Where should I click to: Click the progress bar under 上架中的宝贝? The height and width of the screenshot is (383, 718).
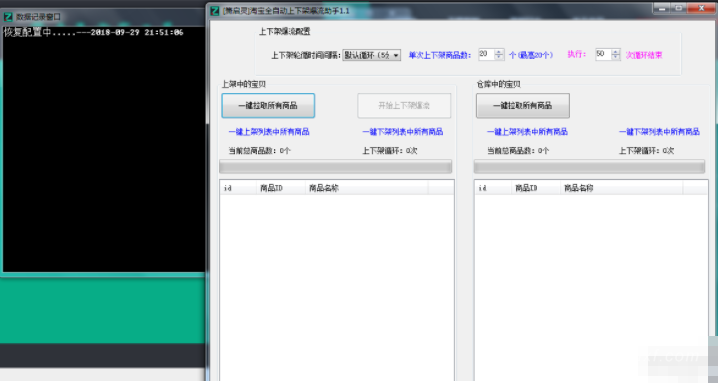pos(336,166)
